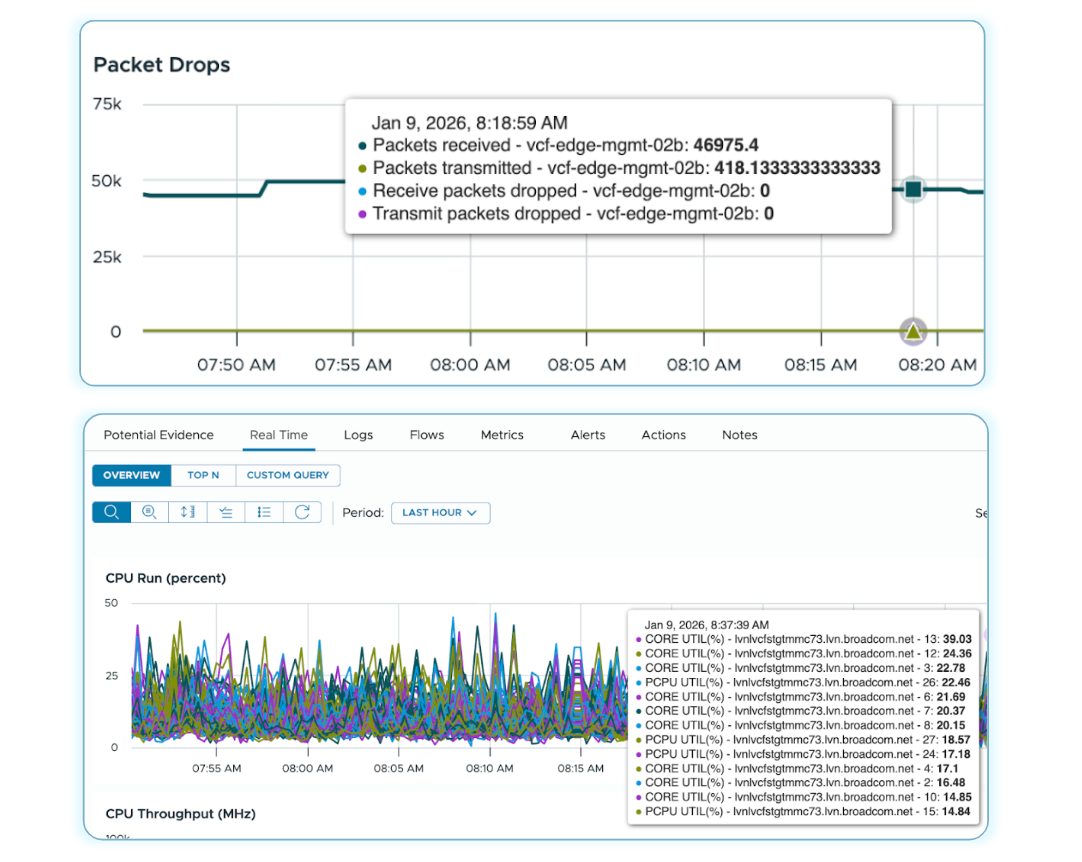This screenshot has width=1082, height=862.
Task: Select the OVERVIEW view button
Action: (132, 475)
